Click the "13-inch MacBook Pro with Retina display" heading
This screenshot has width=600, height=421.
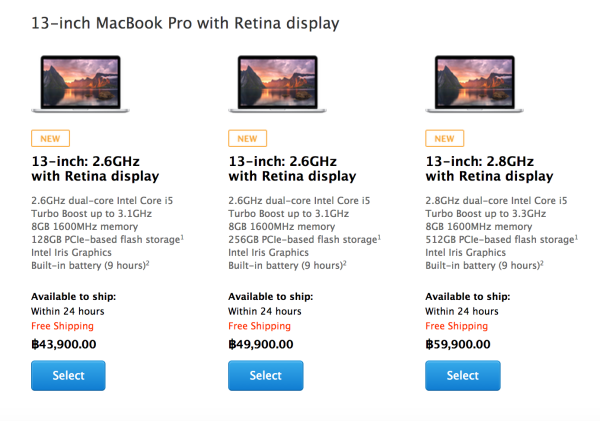click(184, 21)
